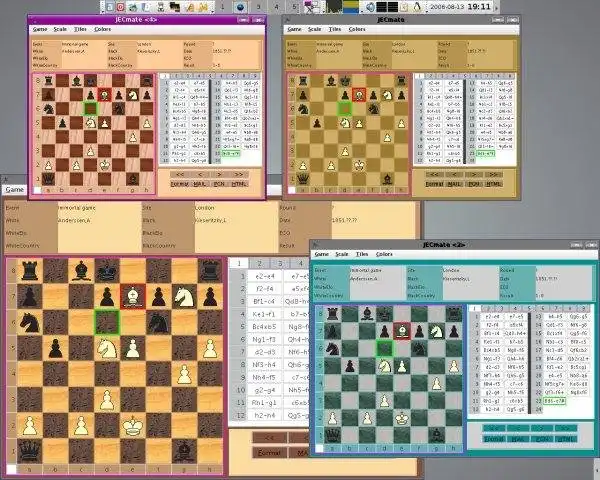Switch to tab 3 in the large window's move list
Screen dimensions: 600x480
point(280,263)
